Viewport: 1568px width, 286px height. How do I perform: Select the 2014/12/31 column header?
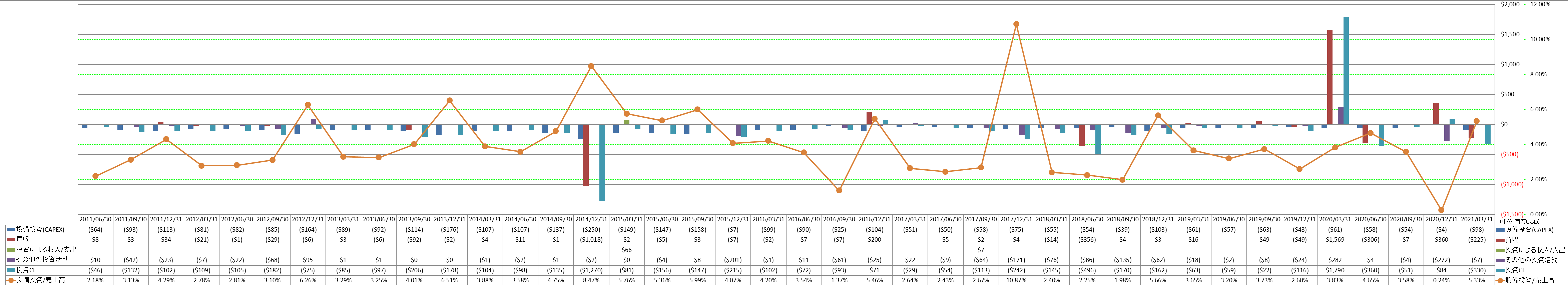[x=591, y=220]
